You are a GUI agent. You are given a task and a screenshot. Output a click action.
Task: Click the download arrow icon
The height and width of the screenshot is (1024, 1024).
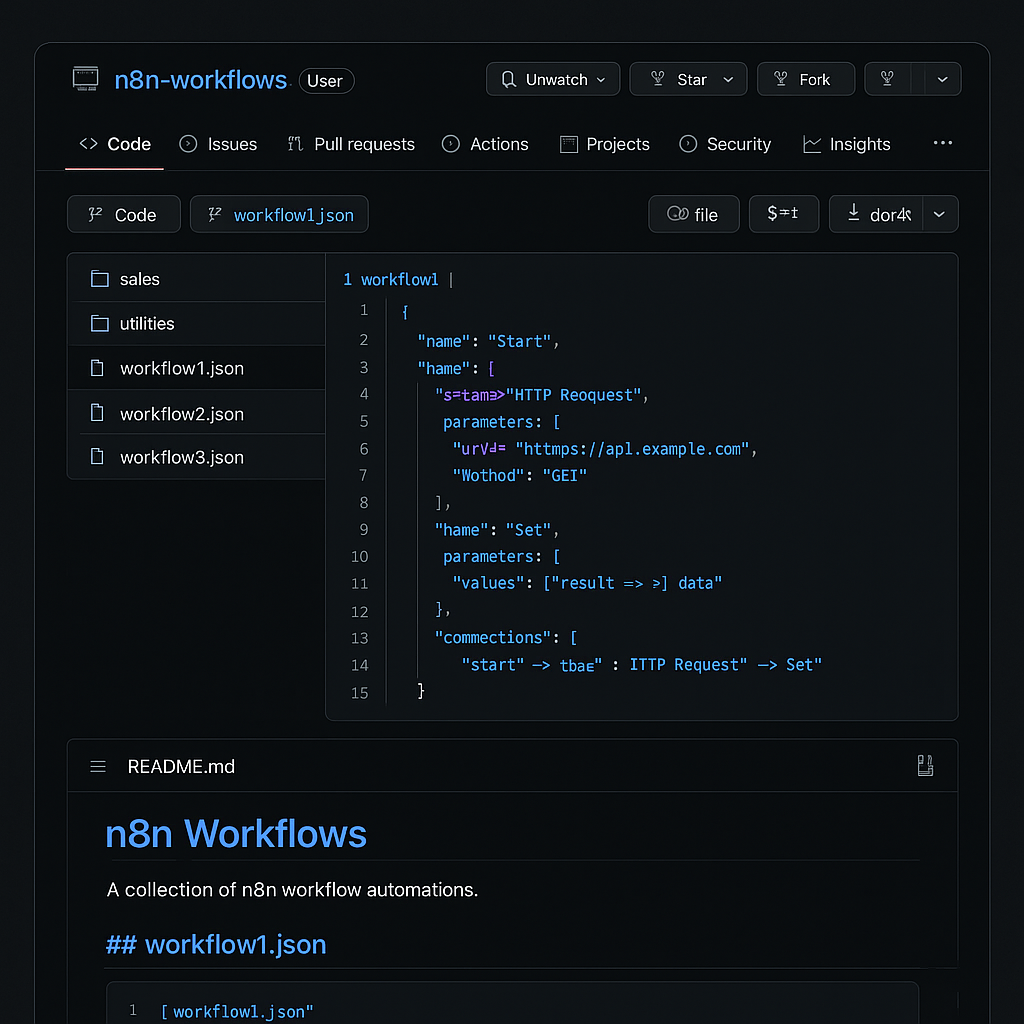pos(854,212)
